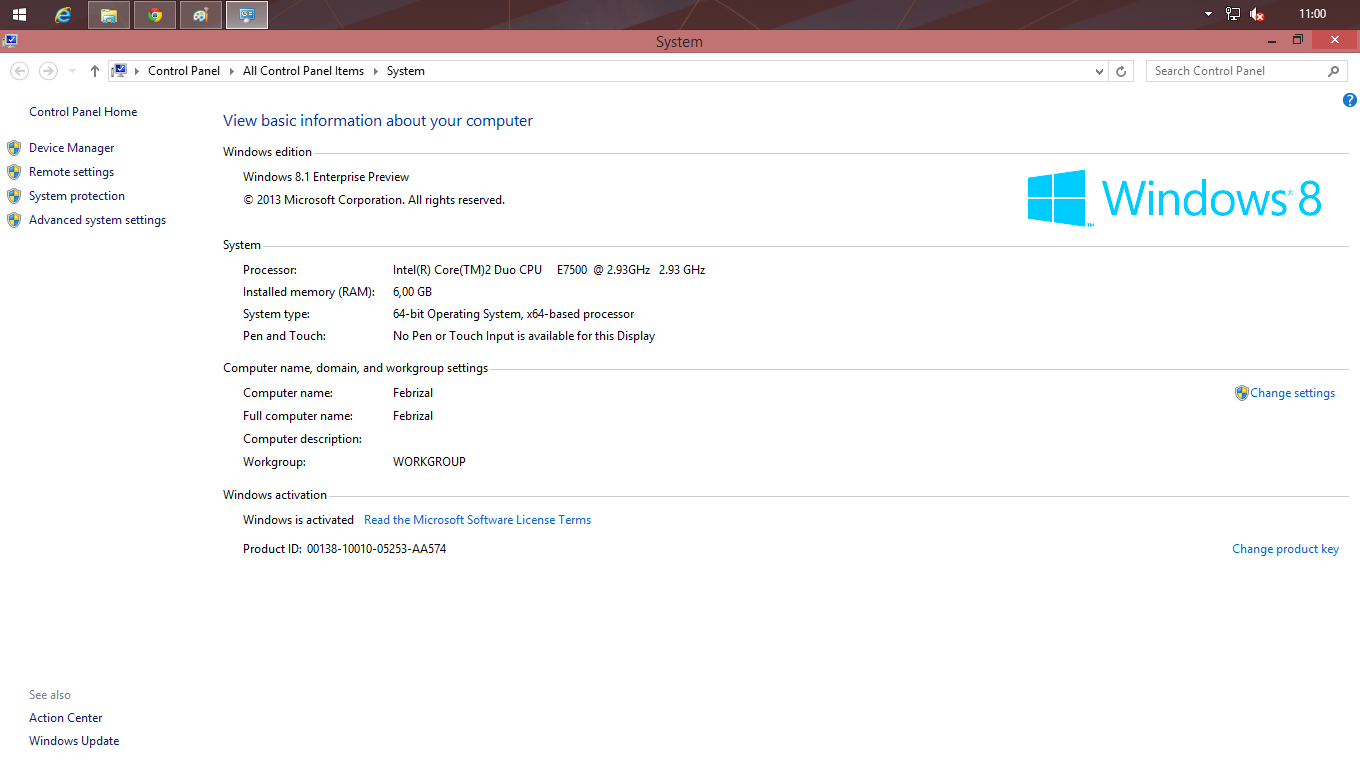Go forward using the Forward arrow

(x=48, y=71)
